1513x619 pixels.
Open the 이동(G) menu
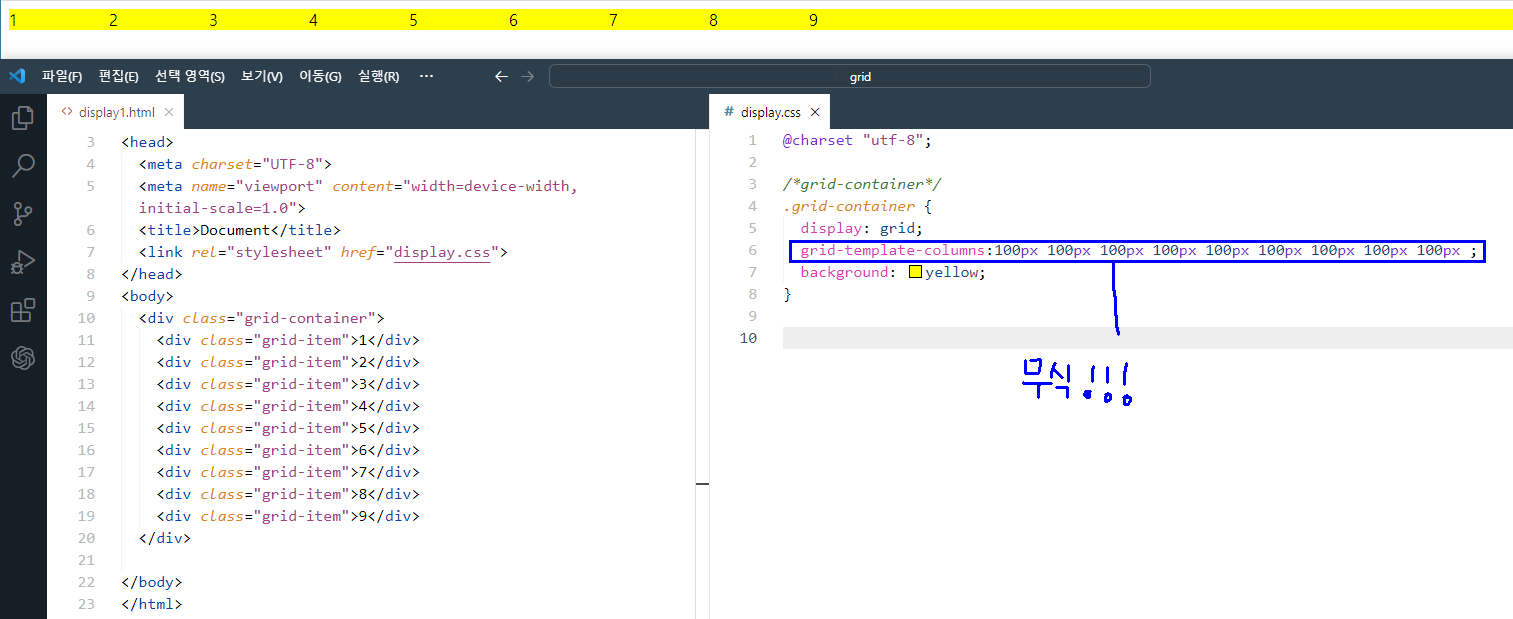320,76
